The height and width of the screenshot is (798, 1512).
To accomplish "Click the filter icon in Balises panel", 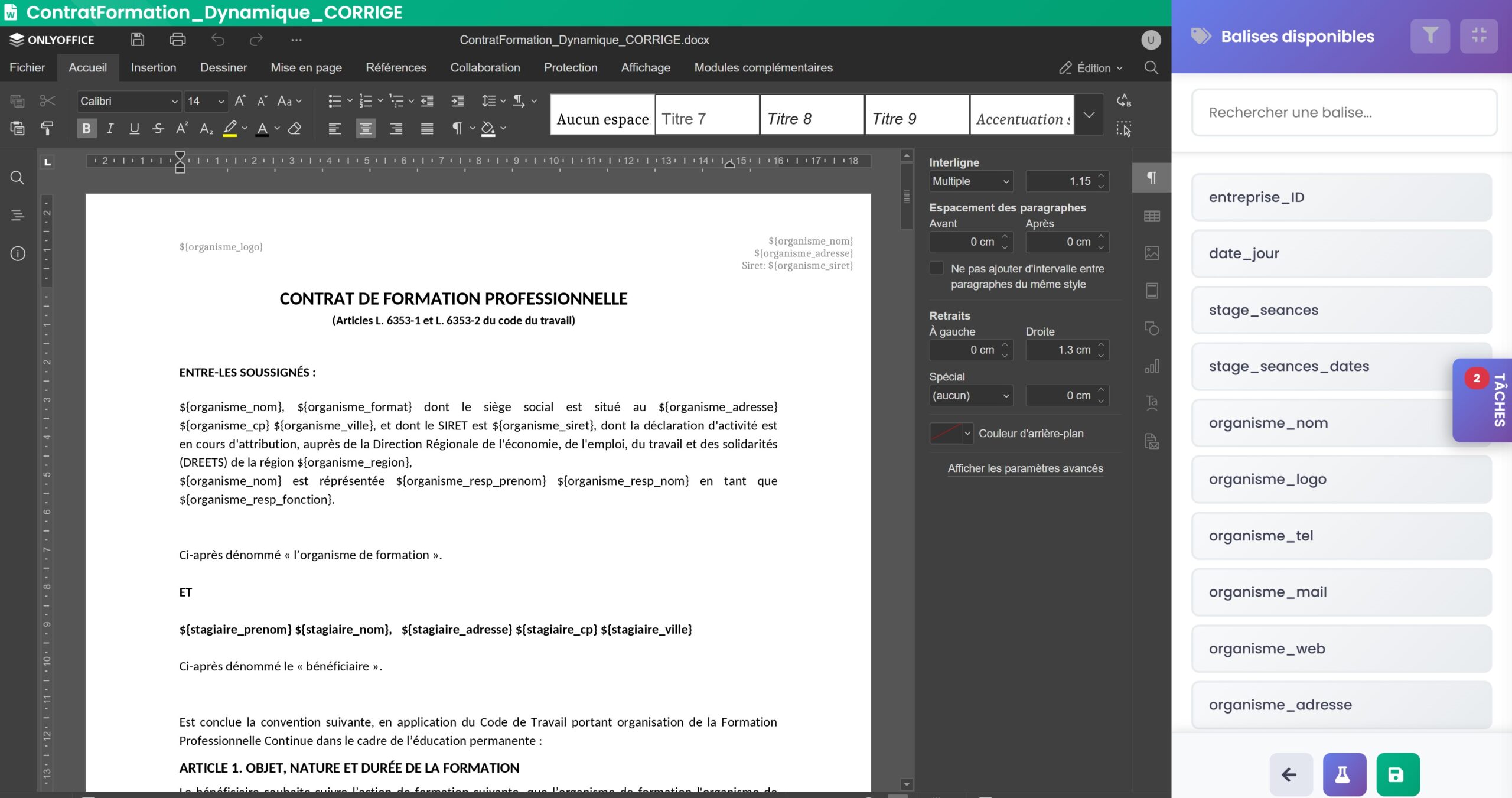I will pos(1429,36).
